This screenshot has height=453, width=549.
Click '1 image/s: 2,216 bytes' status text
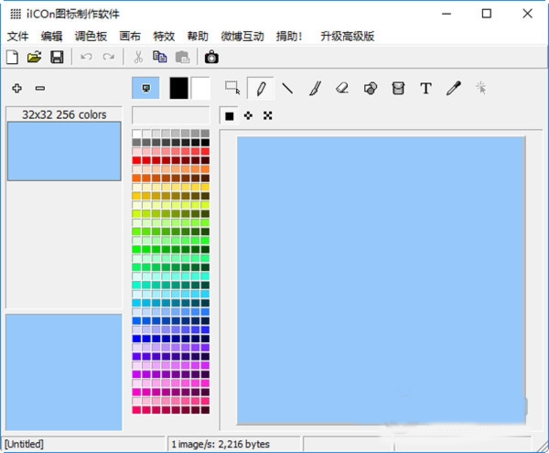coord(221,444)
